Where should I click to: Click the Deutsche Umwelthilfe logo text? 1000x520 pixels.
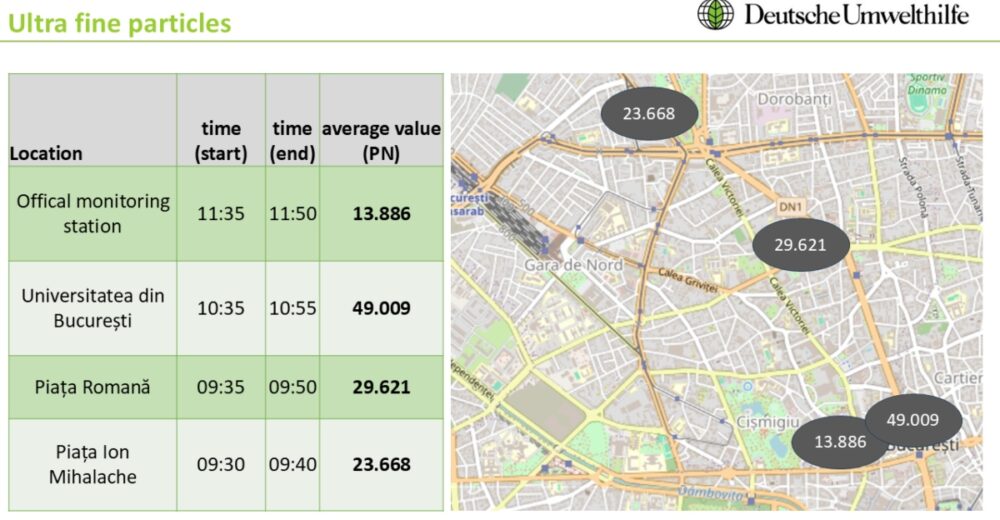tap(856, 15)
